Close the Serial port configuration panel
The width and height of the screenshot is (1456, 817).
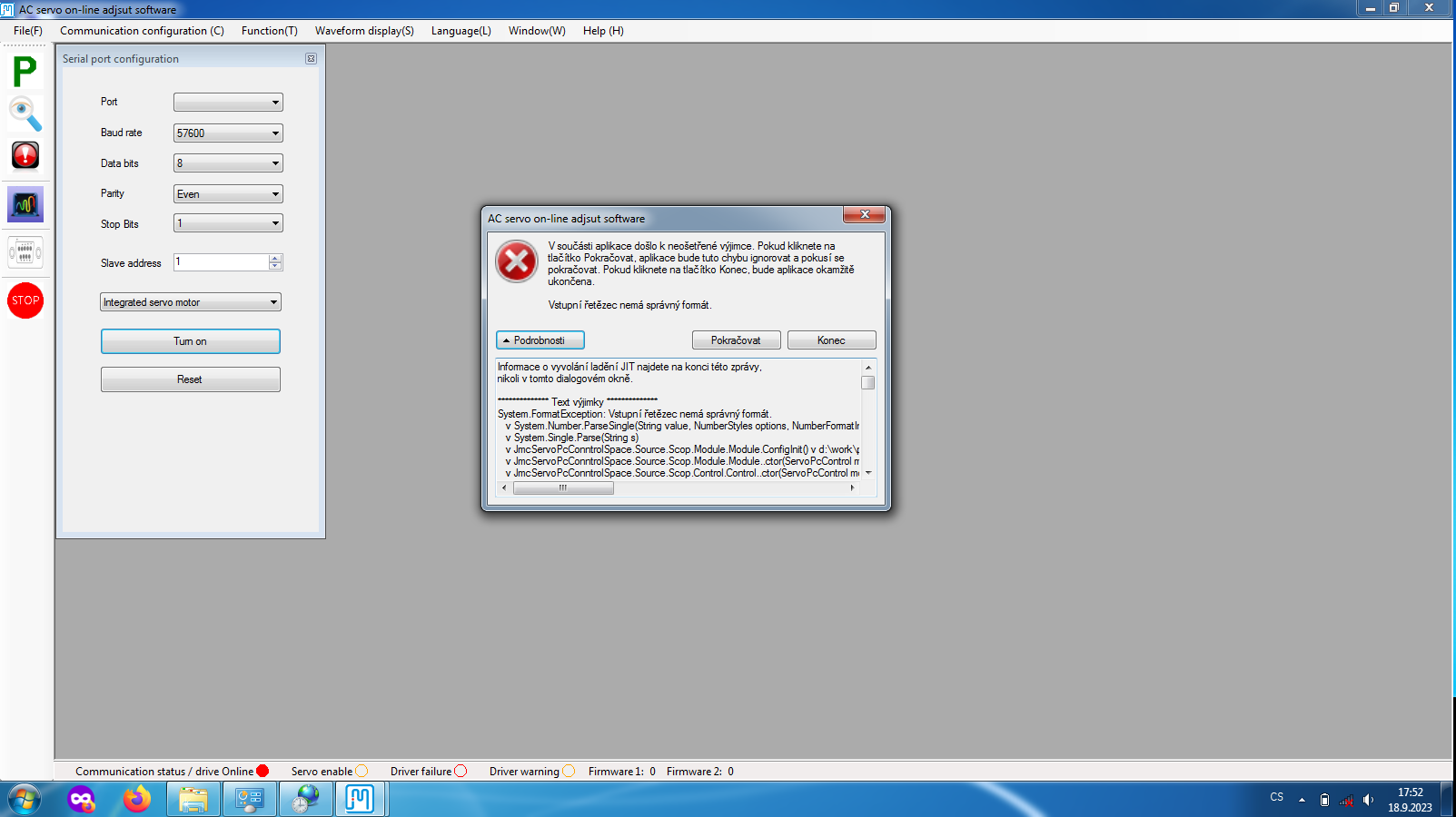pyautogui.click(x=311, y=59)
